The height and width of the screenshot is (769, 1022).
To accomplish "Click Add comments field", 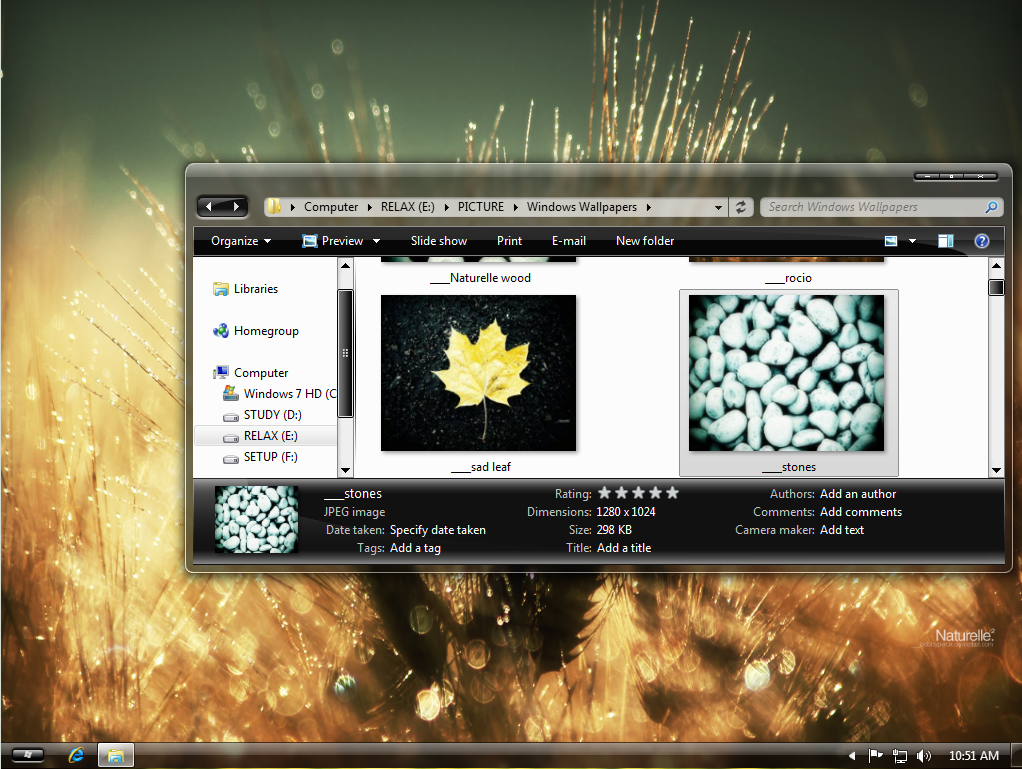I will pos(860,512).
